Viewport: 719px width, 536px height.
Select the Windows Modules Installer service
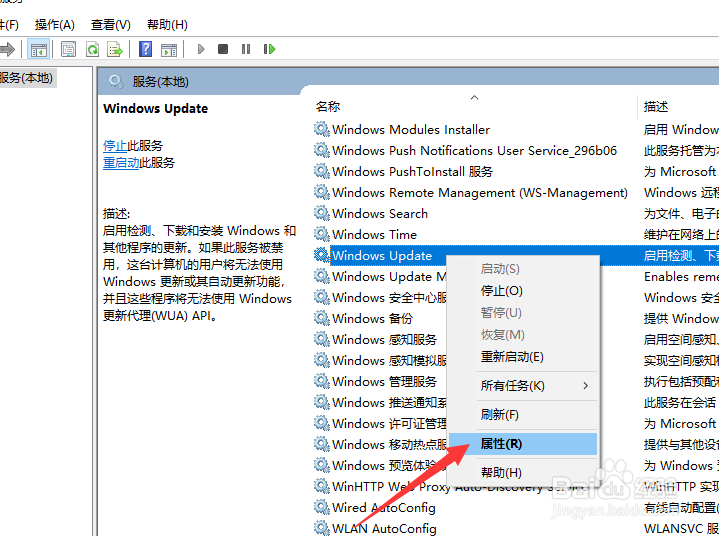tap(411, 129)
